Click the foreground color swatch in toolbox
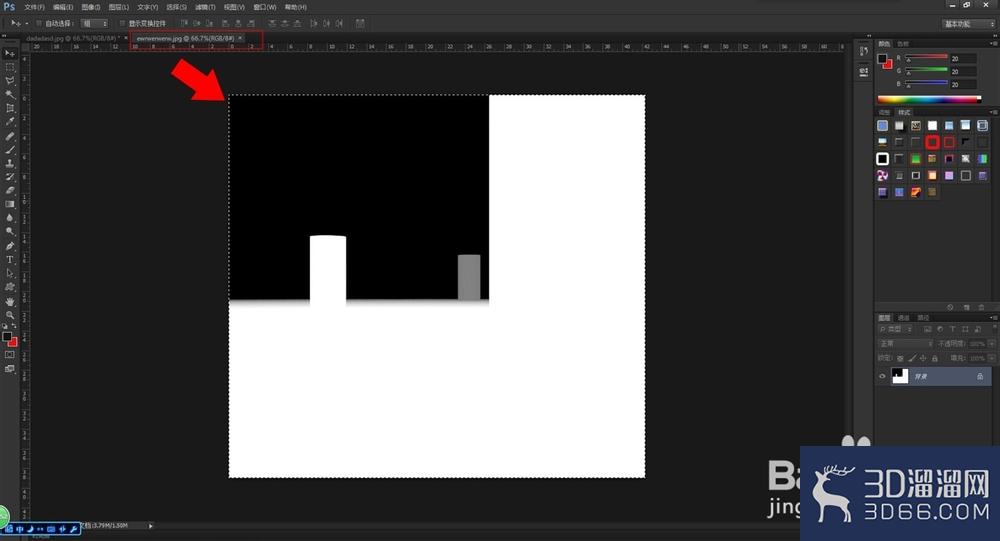The width and height of the screenshot is (1000, 541). (x=7, y=336)
